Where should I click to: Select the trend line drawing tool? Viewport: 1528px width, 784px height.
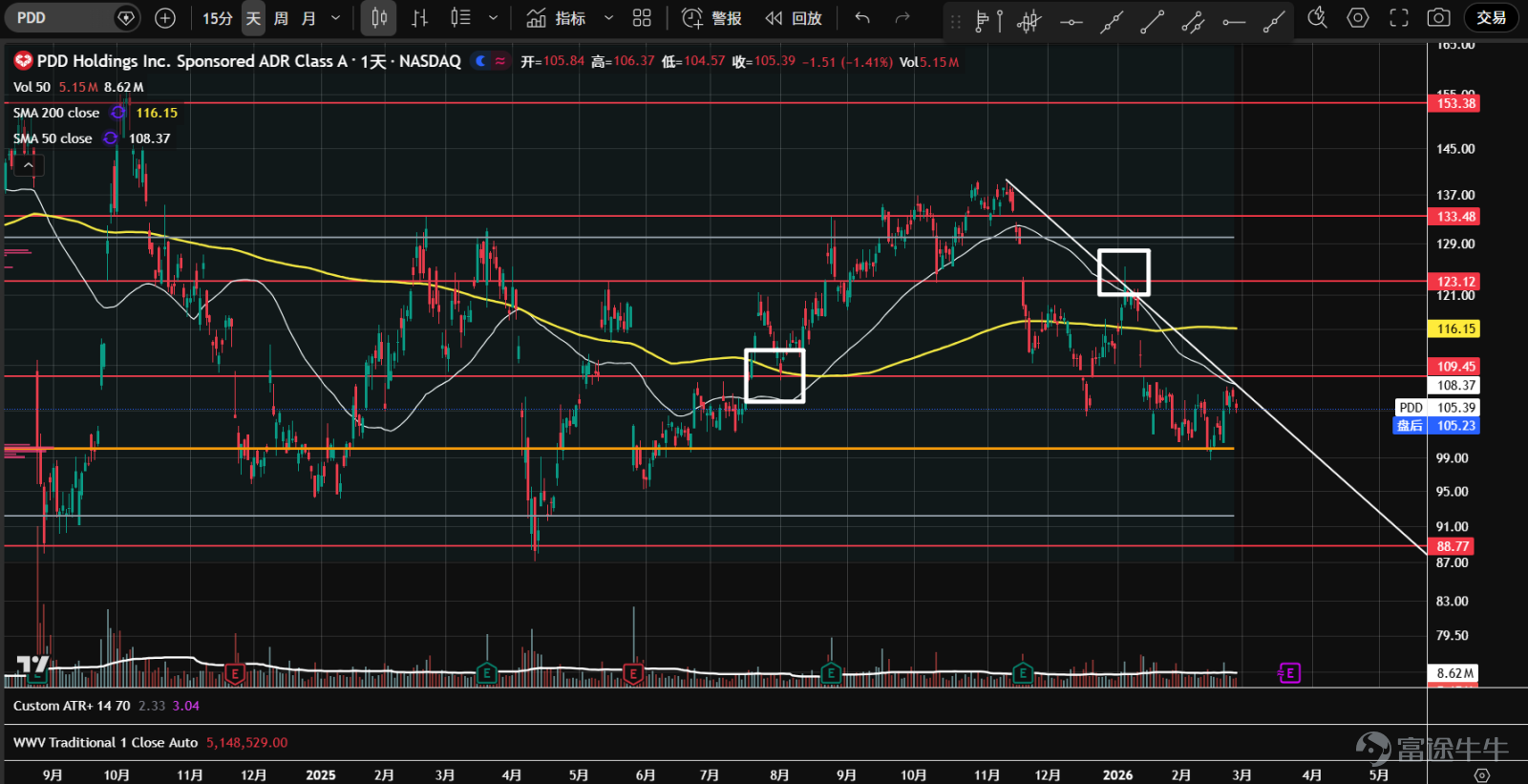tap(1152, 21)
